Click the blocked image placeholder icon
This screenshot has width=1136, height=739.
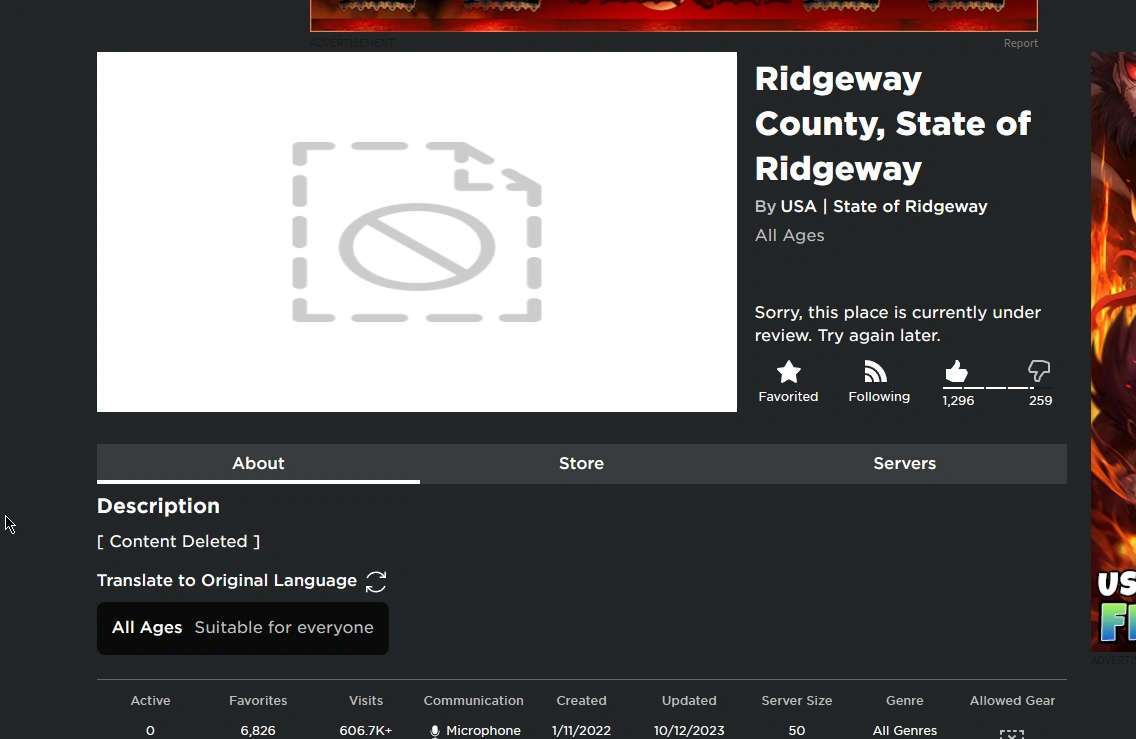click(x=417, y=232)
